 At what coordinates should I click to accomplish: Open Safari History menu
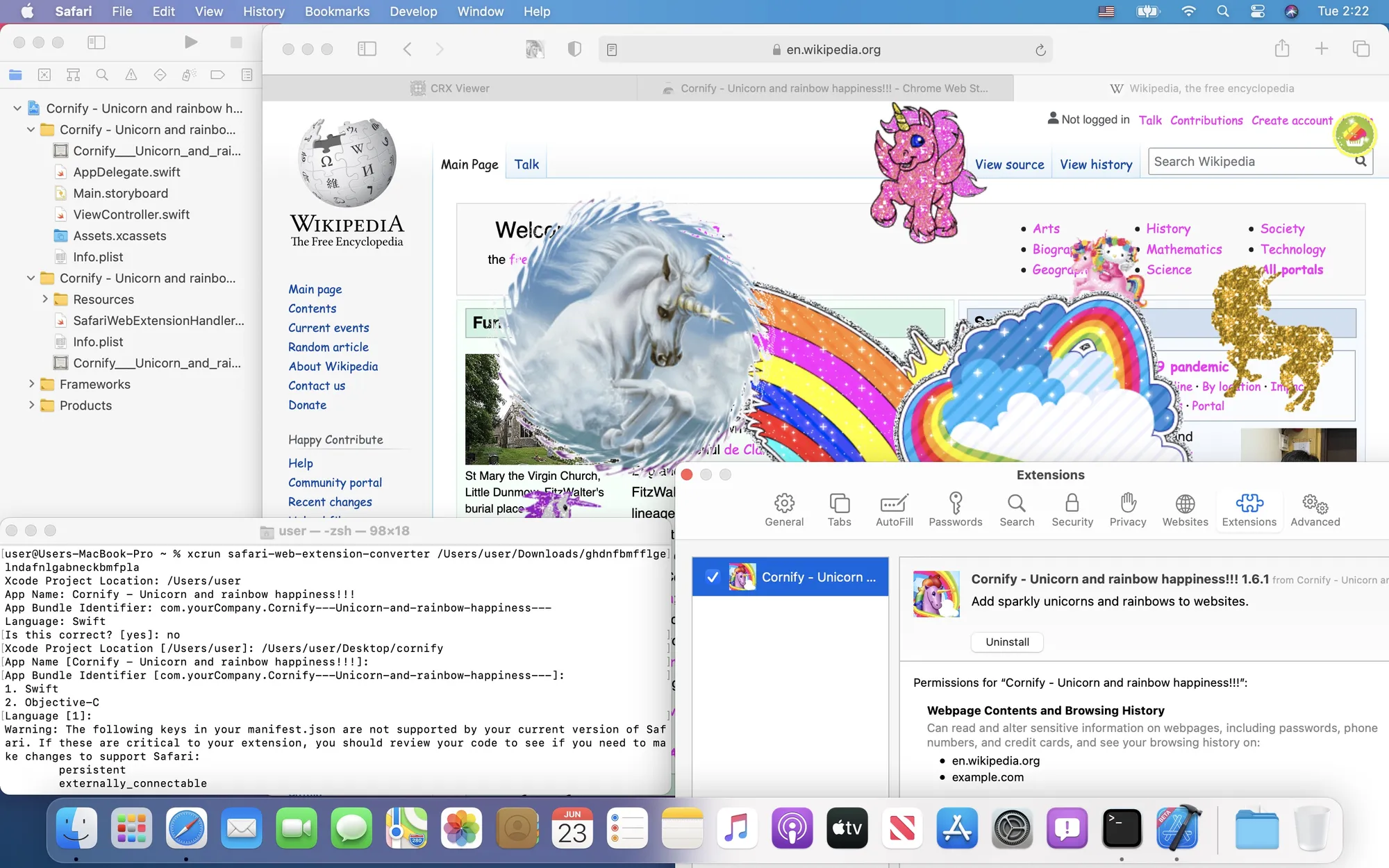[264, 11]
